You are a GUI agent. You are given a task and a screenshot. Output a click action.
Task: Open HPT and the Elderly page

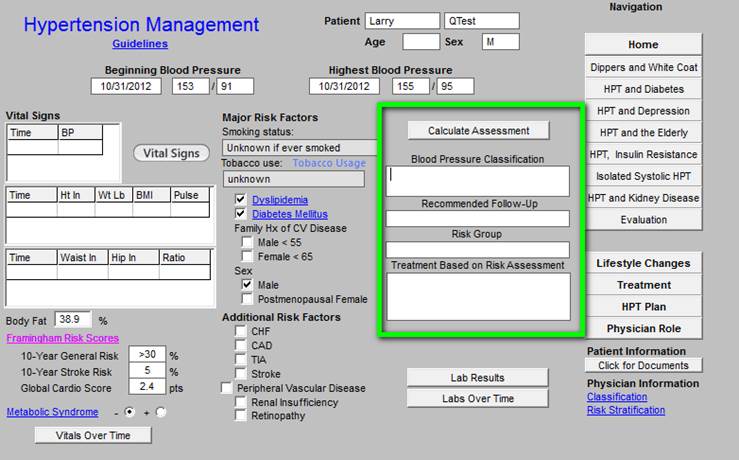[x=643, y=132]
